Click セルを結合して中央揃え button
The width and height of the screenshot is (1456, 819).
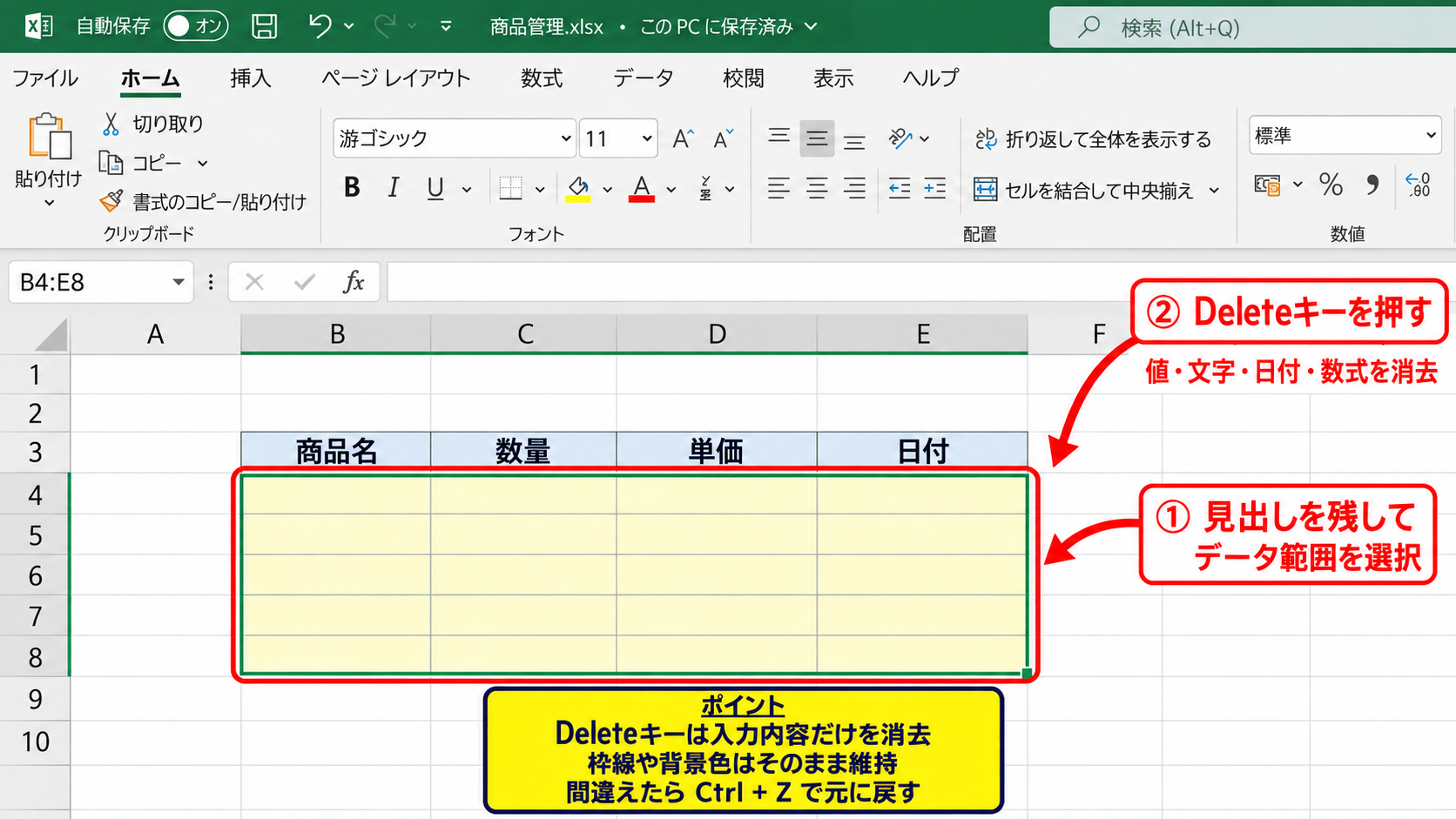coord(1083,190)
